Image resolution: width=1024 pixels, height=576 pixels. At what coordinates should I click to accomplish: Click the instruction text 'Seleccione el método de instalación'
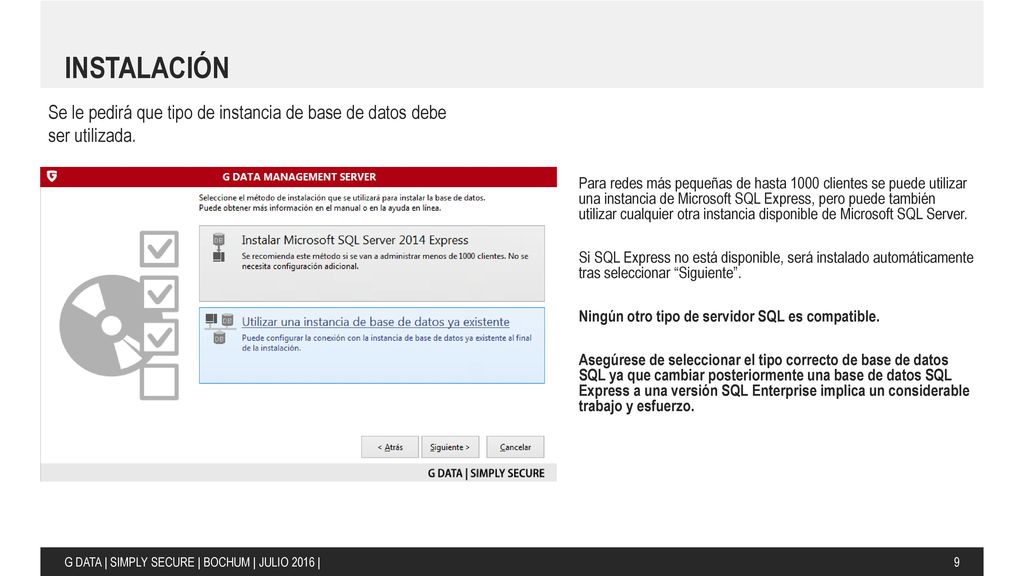342,202
